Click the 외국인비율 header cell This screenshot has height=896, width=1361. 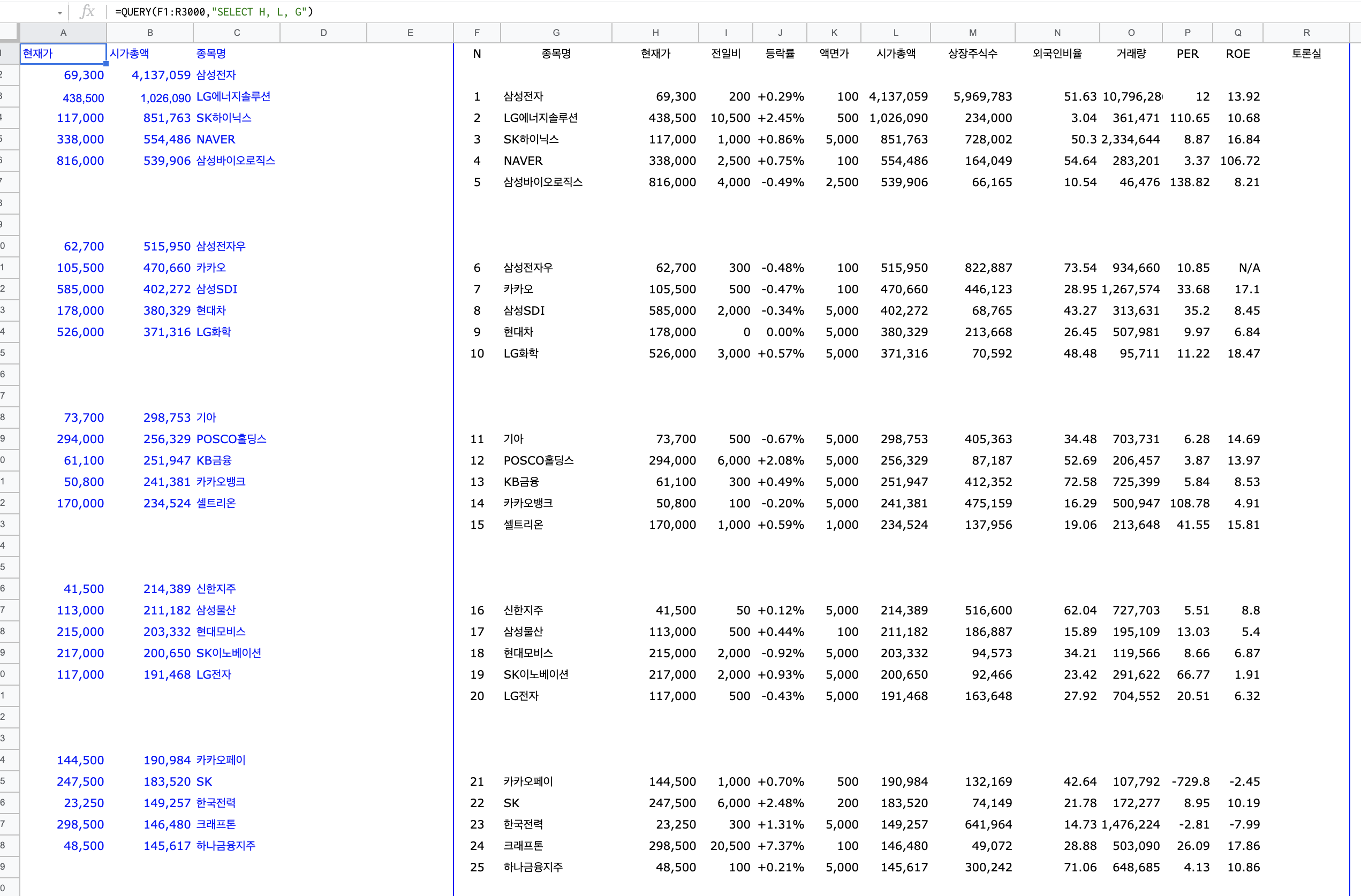pos(1057,54)
